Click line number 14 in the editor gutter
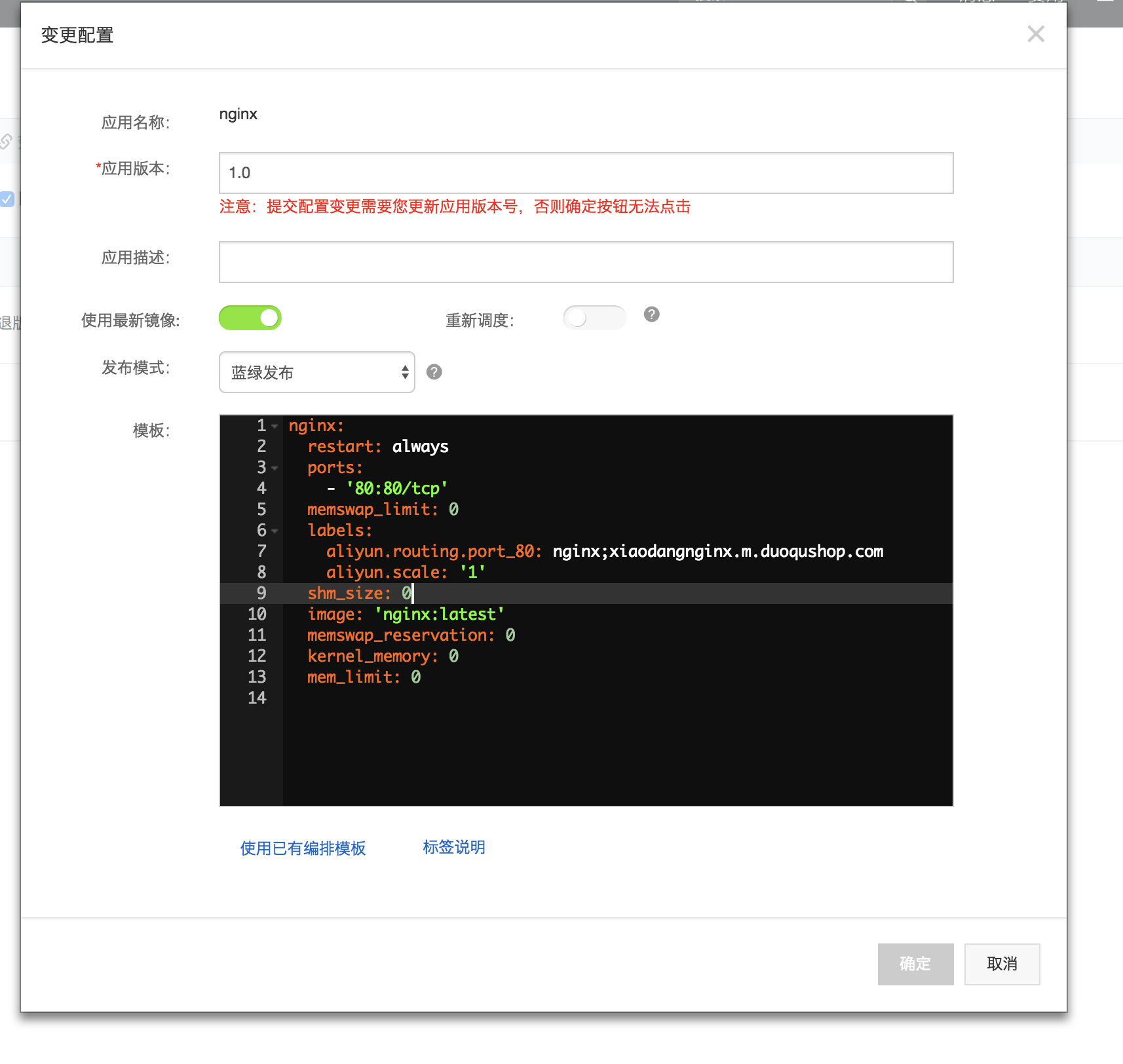 [257, 698]
